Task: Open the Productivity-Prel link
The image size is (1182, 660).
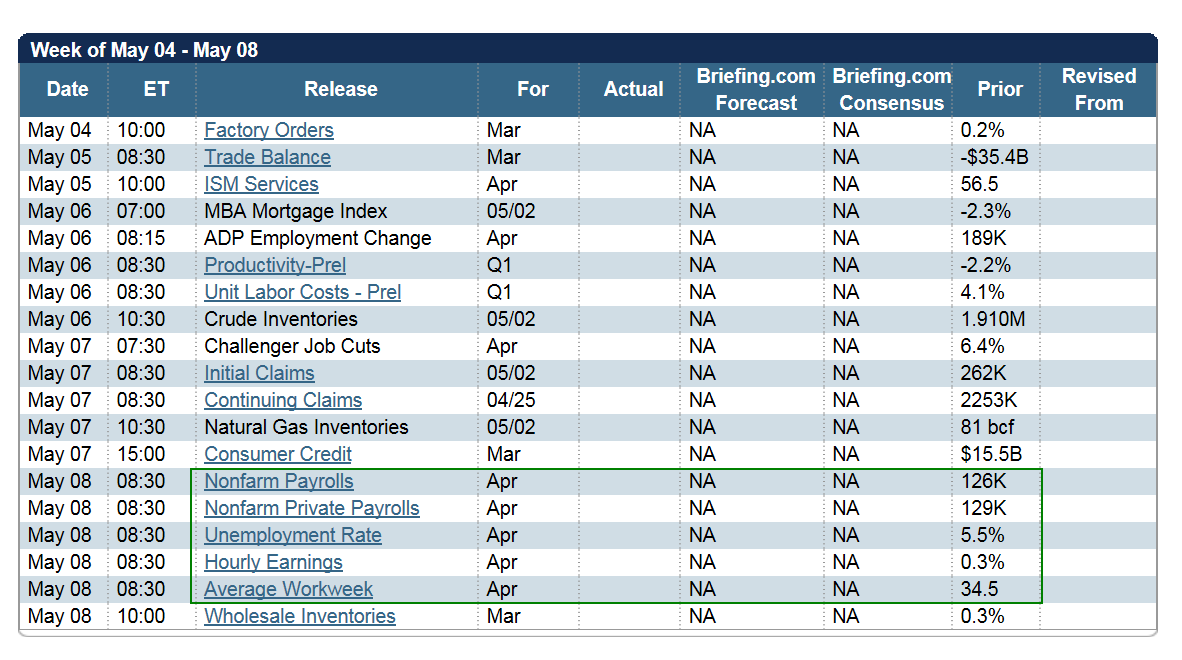Action: pos(275,265)
